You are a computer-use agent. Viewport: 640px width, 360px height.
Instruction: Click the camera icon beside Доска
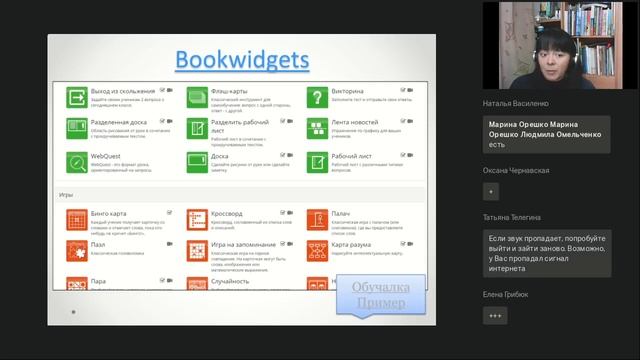click(290, 155)
